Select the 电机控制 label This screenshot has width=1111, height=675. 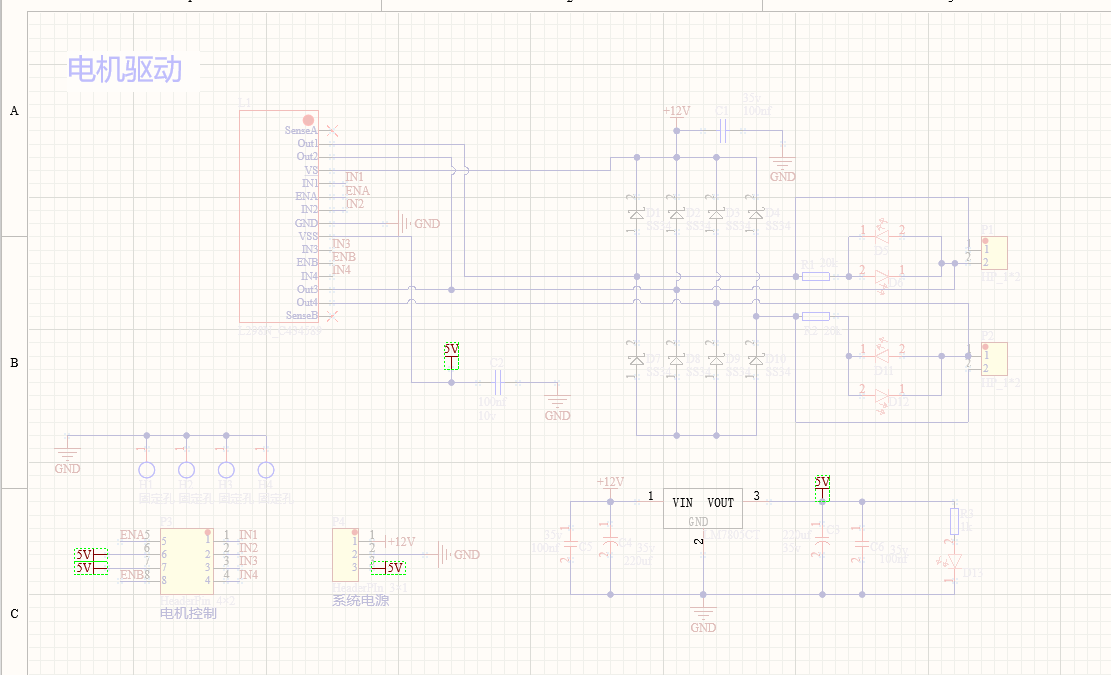(188, 613)
